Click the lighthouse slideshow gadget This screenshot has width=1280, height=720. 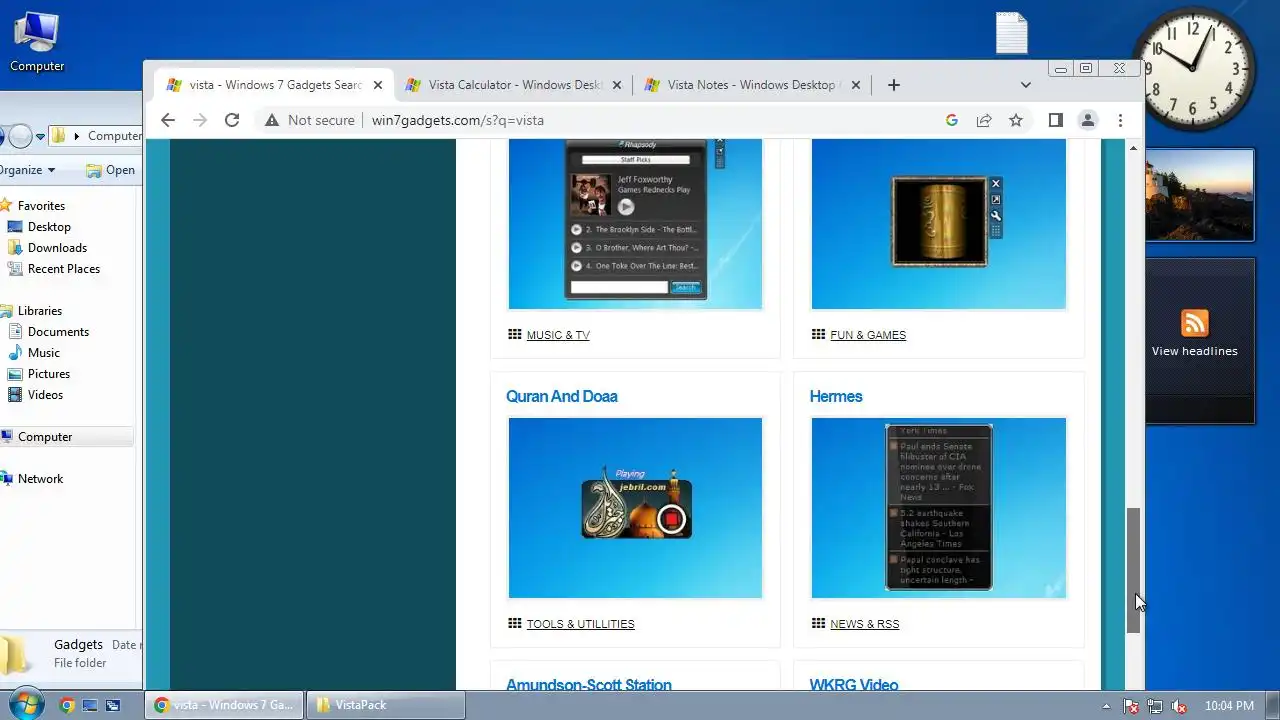pos(1199,195)
